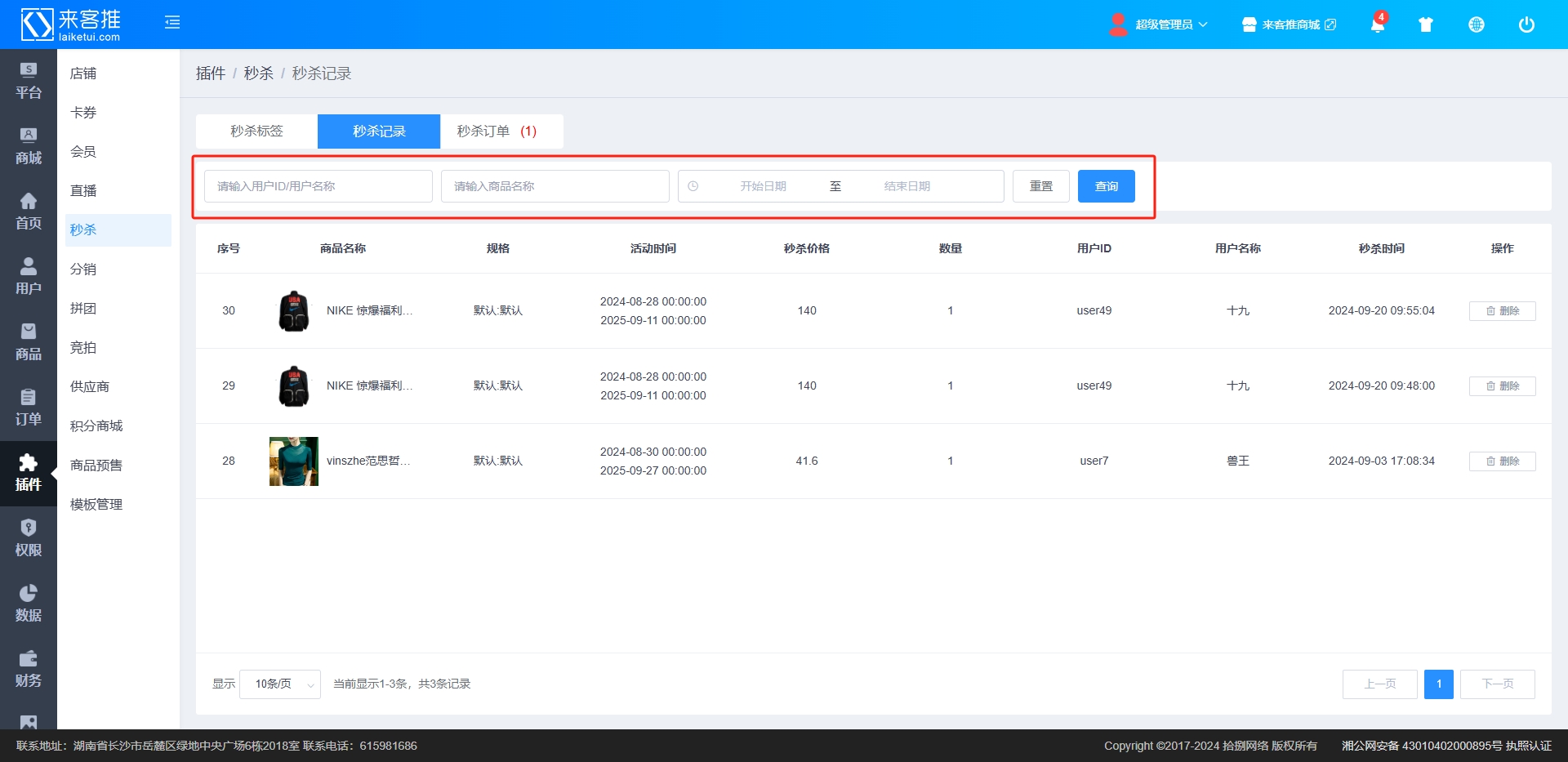Switch to the 秒杀标签 tab
Screen dimensions: 1568x762
256,131
